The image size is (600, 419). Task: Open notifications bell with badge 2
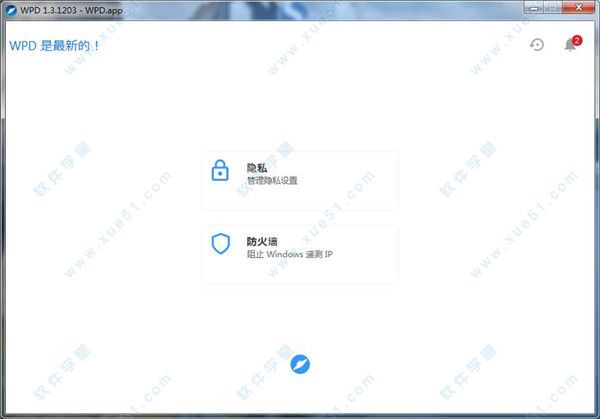(x=572, y=44)
